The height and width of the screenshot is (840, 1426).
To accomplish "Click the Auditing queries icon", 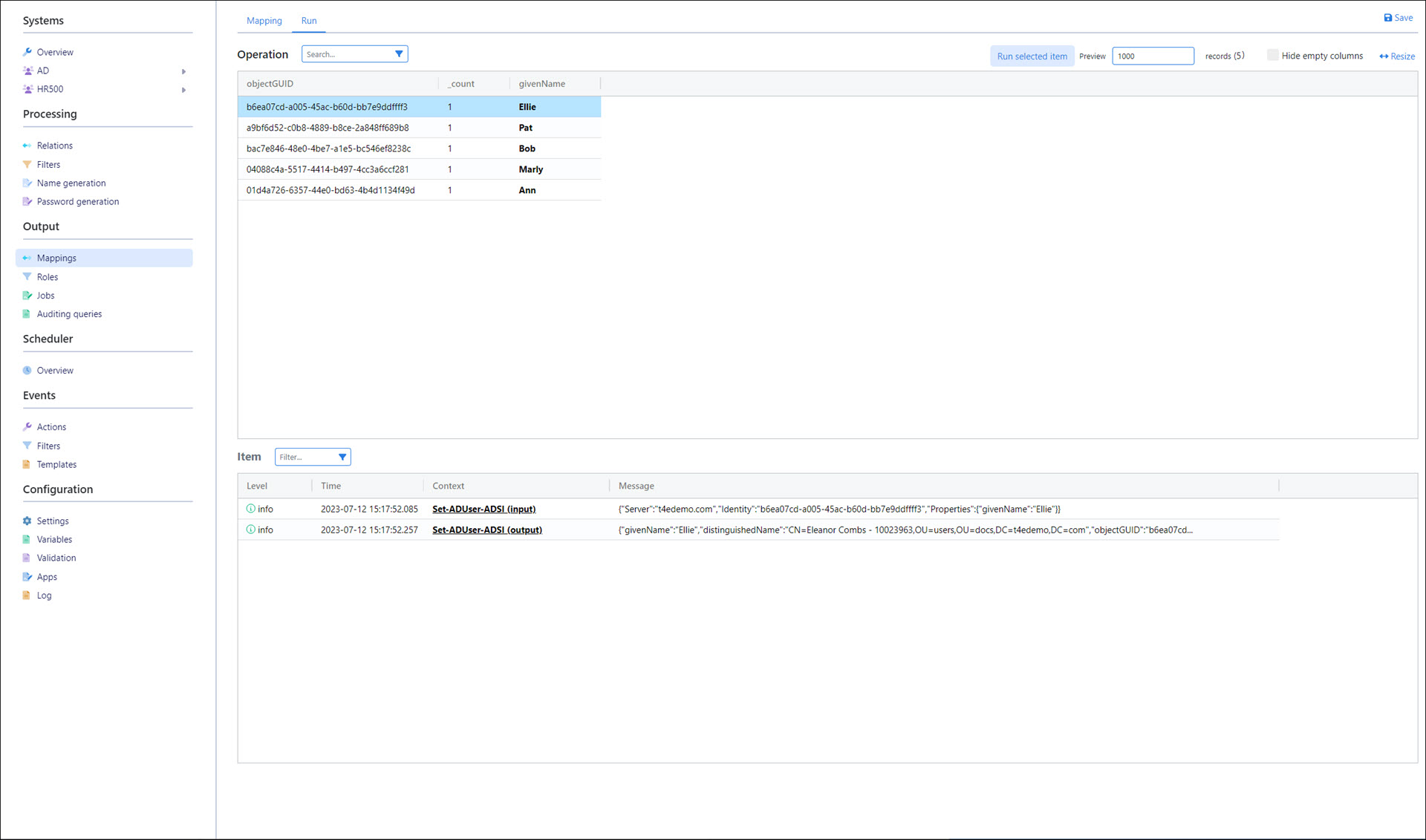I will pyautogui.click(x=27, y=313).
